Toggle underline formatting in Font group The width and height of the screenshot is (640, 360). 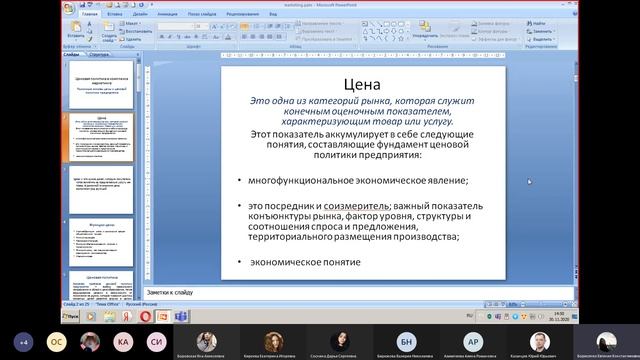tap(179, 37)
